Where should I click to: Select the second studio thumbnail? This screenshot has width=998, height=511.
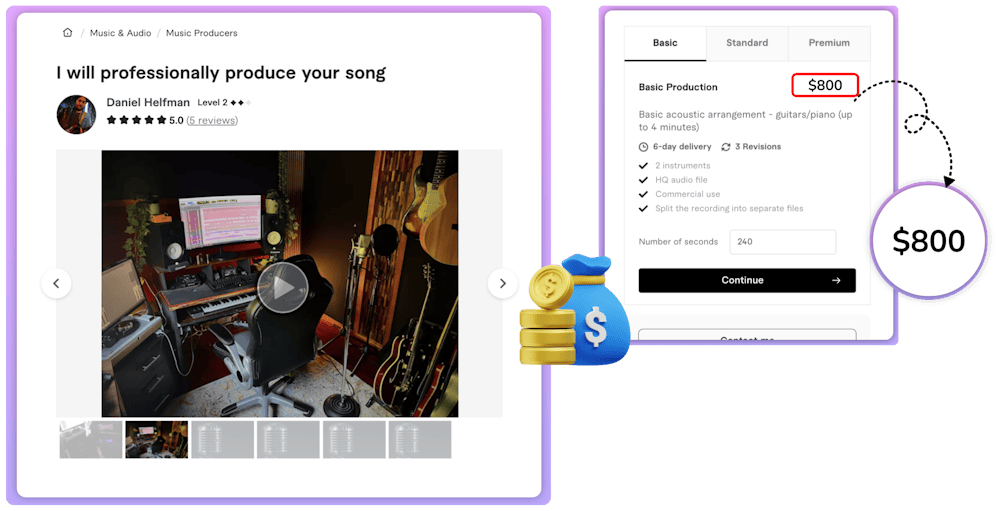click(x=157, y=439)
